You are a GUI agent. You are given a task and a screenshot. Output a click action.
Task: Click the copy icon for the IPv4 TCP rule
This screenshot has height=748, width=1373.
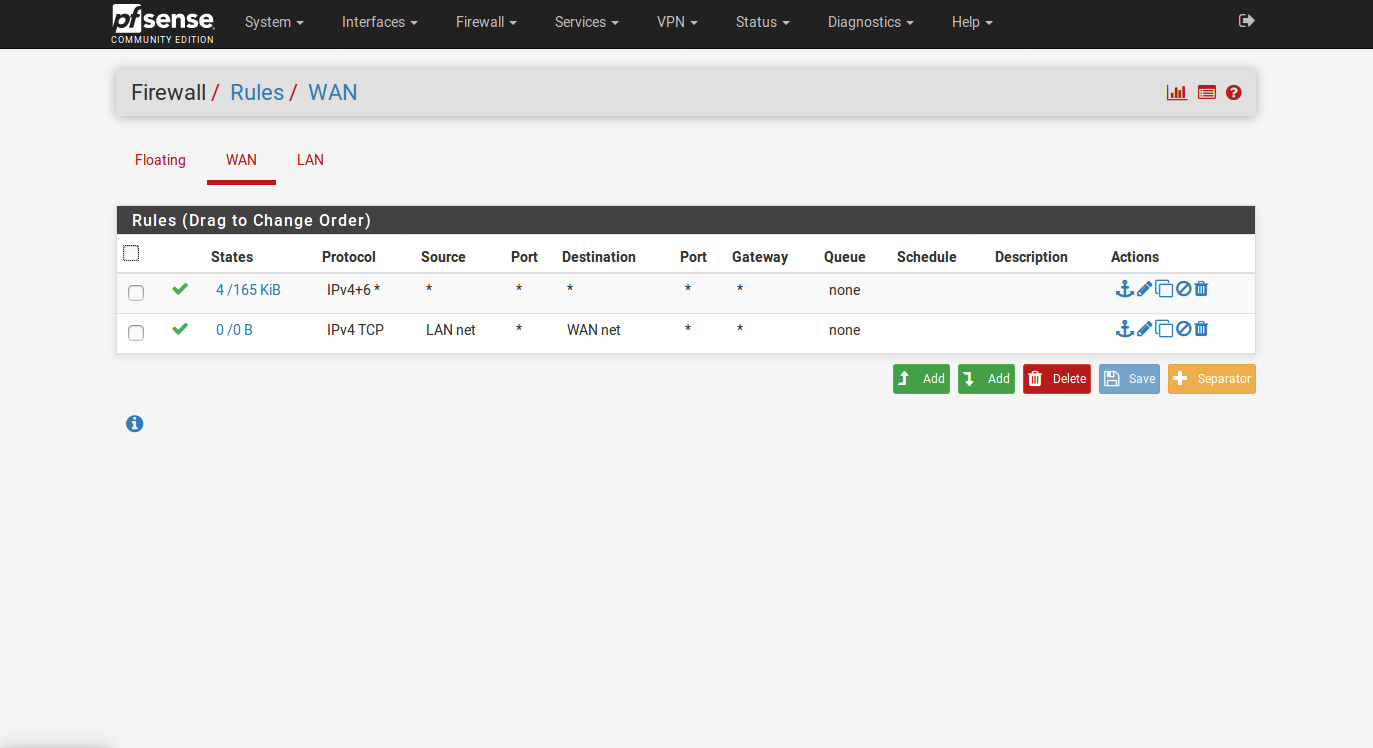click(x=1164, y=329)
